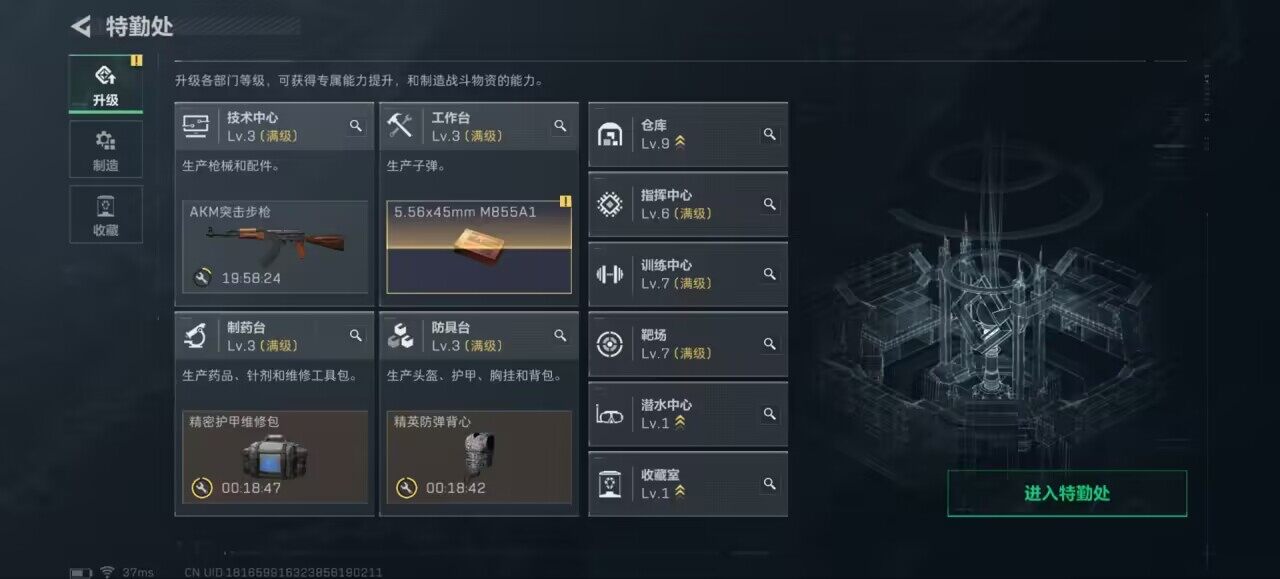
Task: Click the 指挥中心 magnifier icon
Action: [x=769, y=204]
